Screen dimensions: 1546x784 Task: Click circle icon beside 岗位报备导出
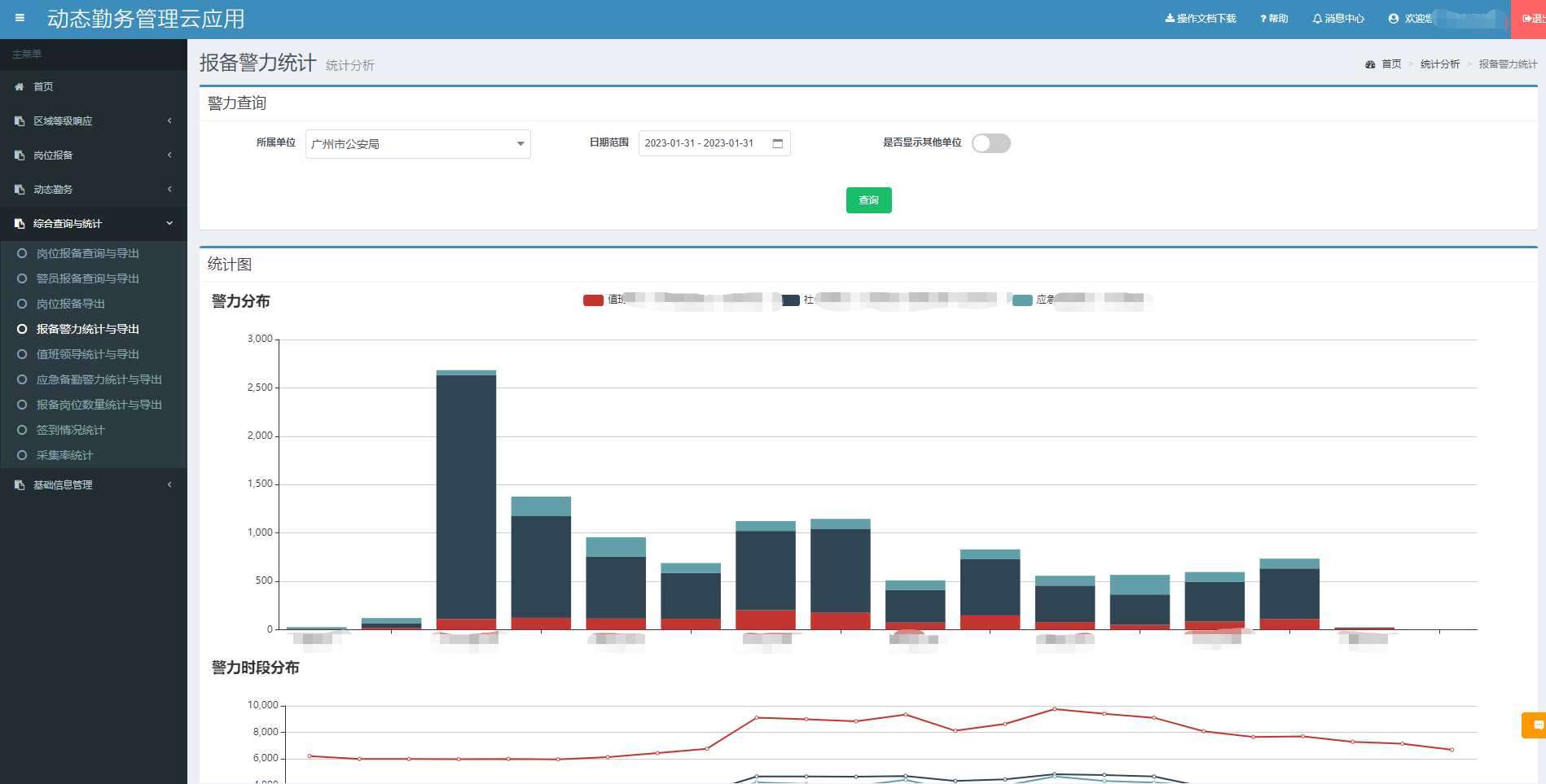point(22,304)
